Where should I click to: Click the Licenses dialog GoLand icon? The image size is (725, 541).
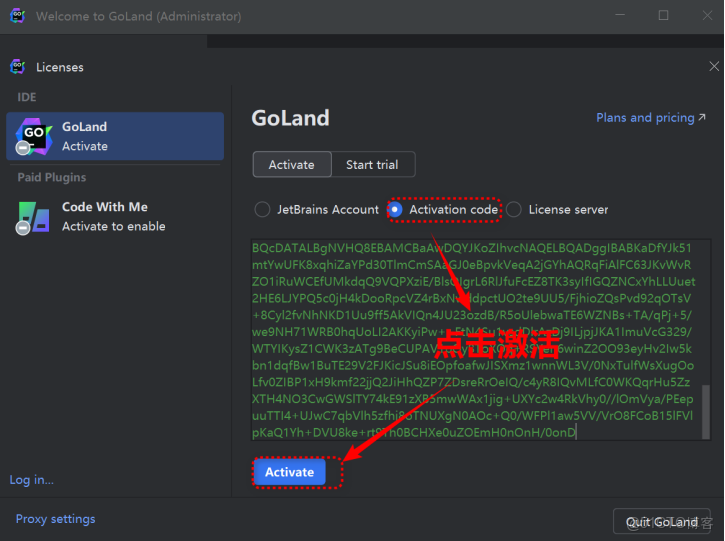pos(17,67)
